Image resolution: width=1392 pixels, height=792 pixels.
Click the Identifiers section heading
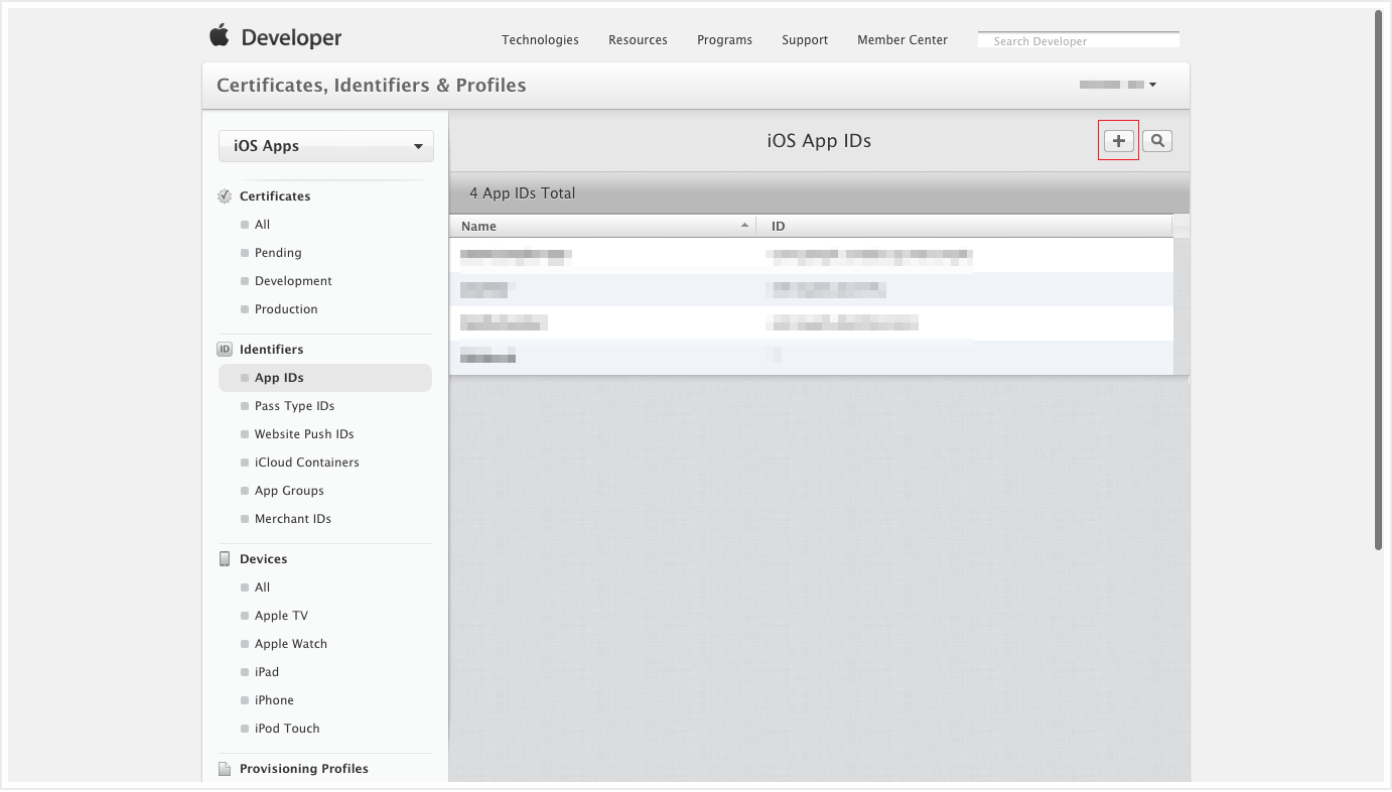[271, 349]
